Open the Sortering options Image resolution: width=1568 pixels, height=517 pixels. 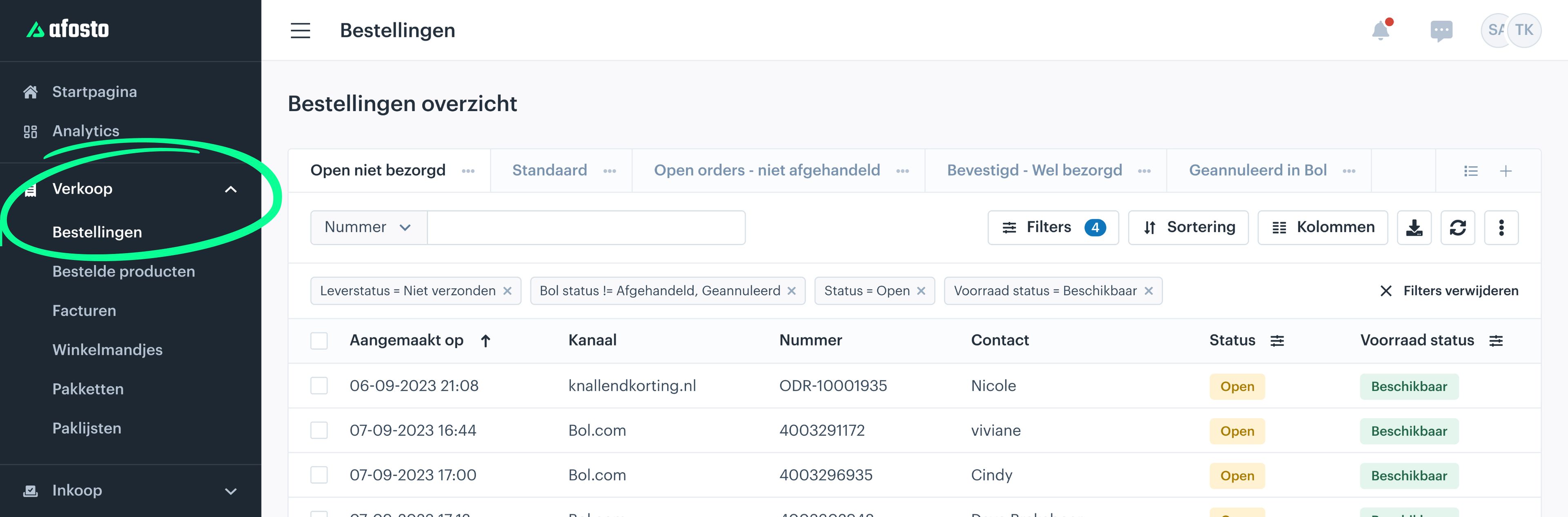[x=1188, y=228]
